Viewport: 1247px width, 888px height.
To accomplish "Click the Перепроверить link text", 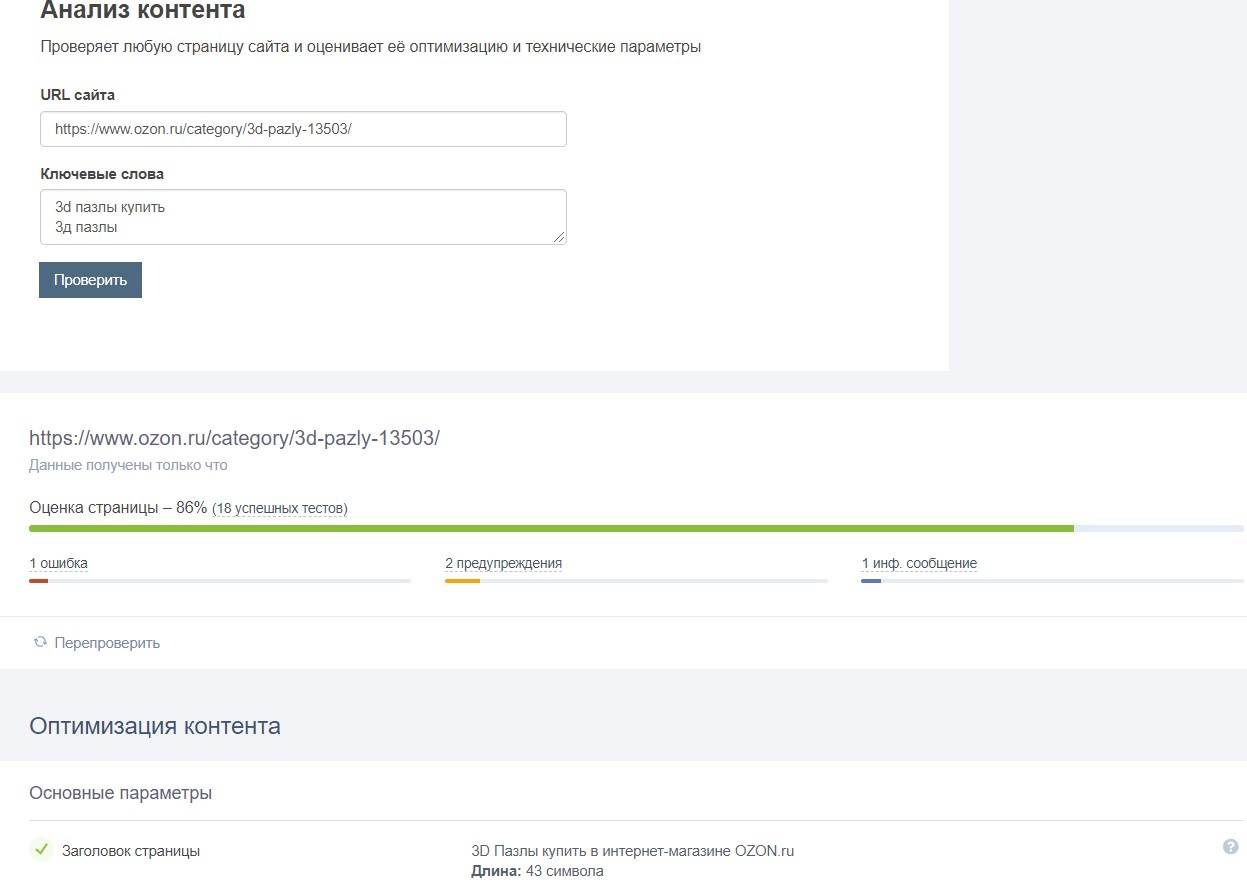I will [107, 643].
